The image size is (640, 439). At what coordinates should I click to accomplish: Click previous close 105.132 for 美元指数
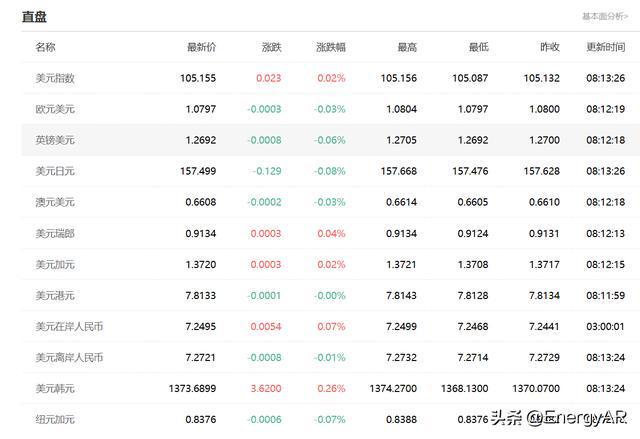pyautogui.click(x=542, y=78)
